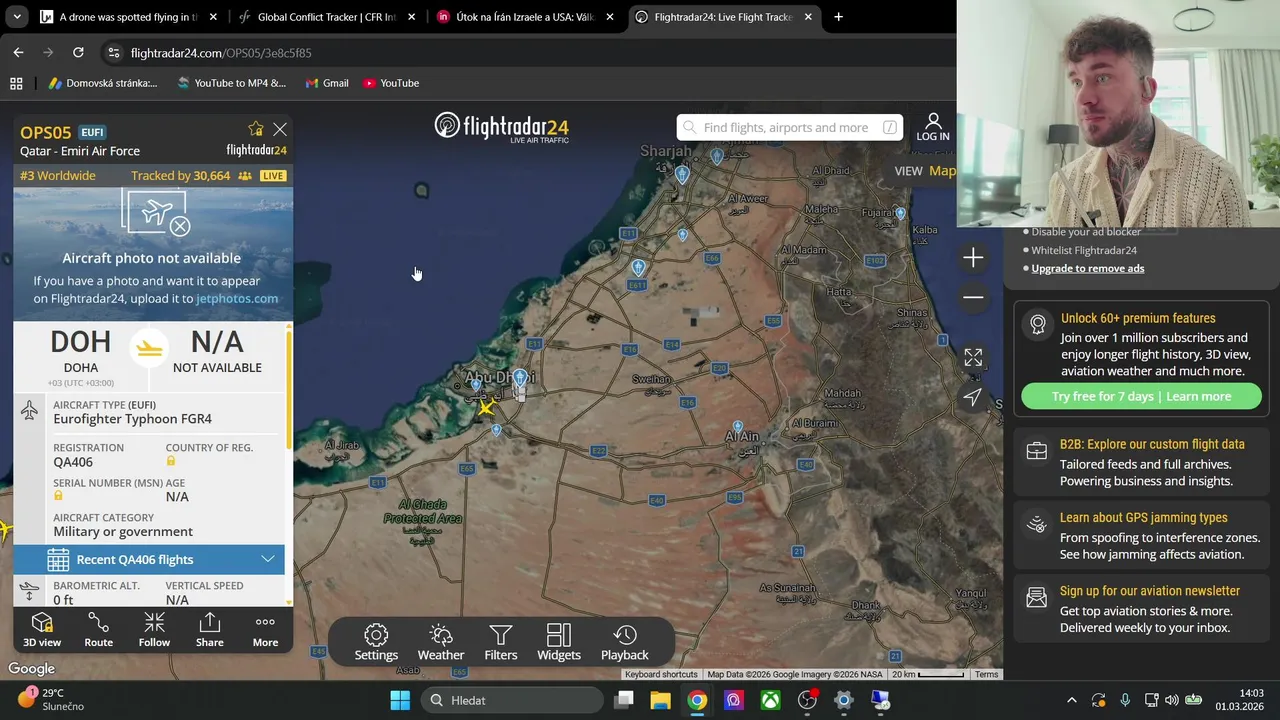Open the 3D view of OPS05
1280x720 pixels.
pos(42,630)
